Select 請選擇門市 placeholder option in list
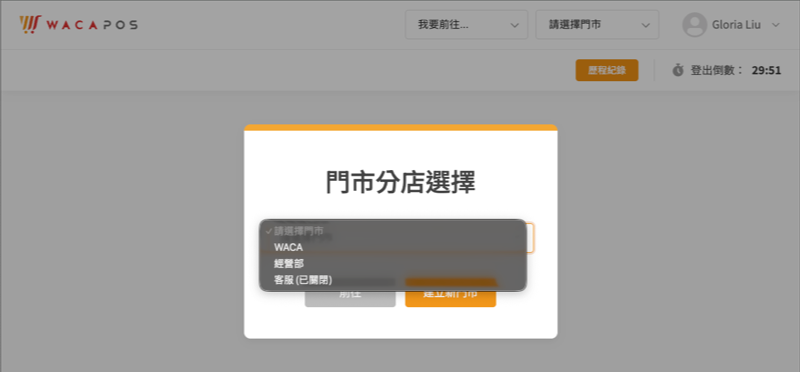 click(x=393, y=231)
